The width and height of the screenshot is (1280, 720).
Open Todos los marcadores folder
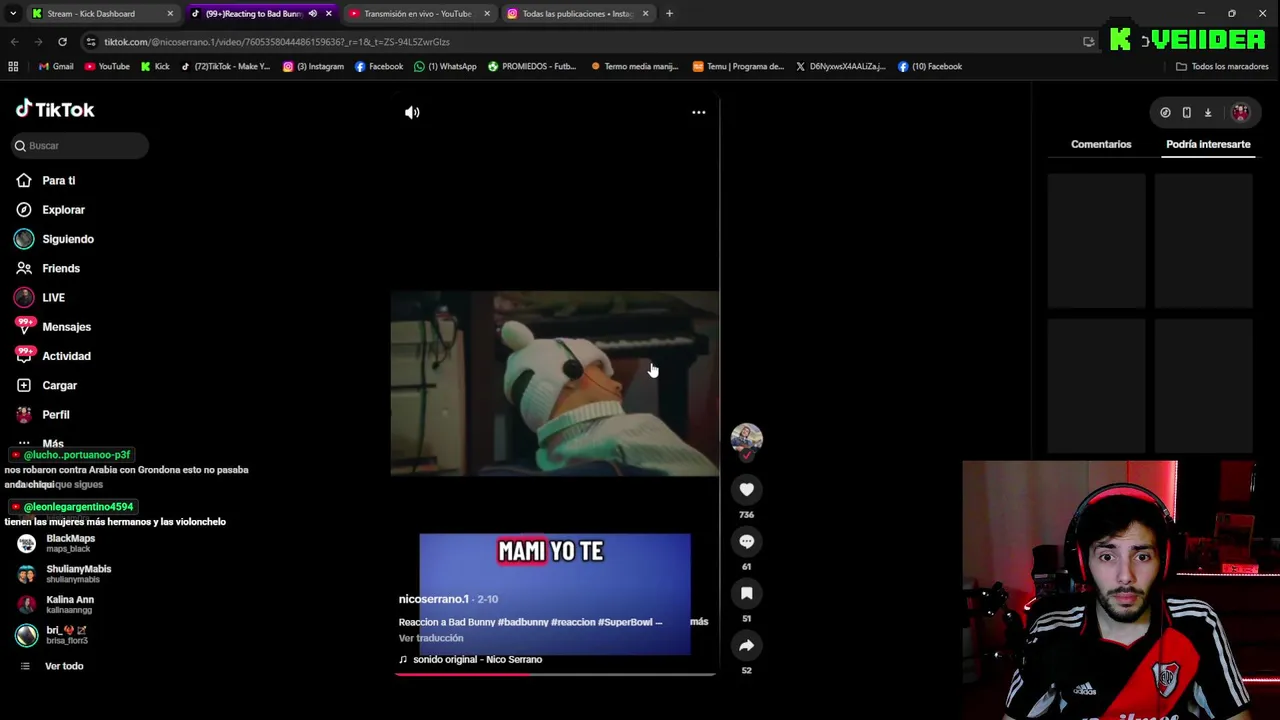tap(1222, 67)
